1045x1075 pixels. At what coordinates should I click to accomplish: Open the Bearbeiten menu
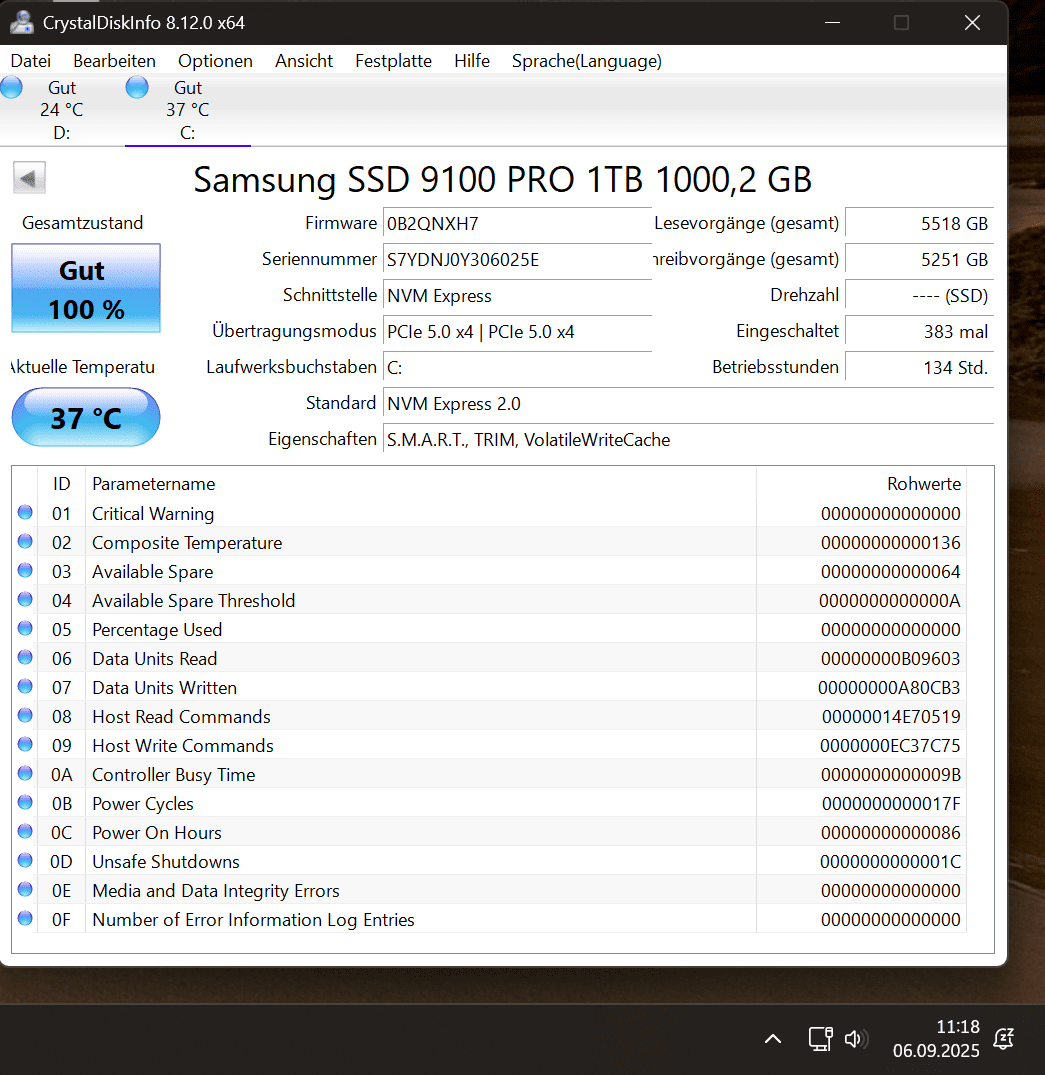point(115,61)
